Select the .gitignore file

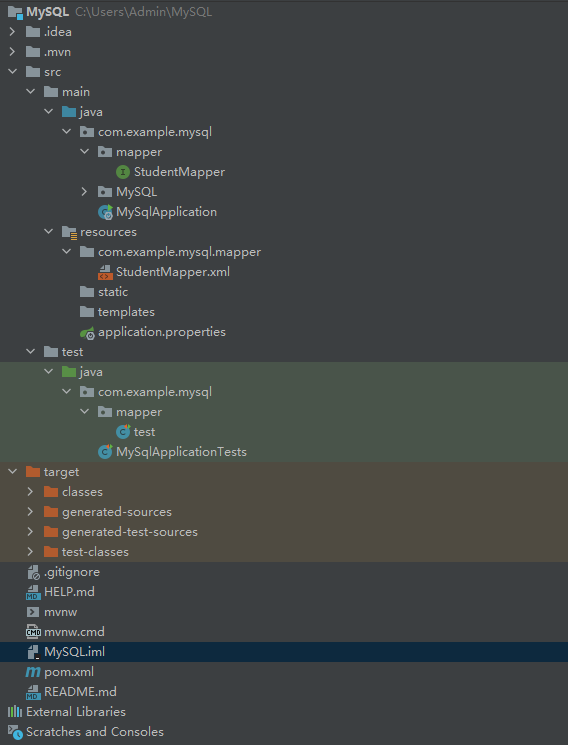(x=72, y=572)
